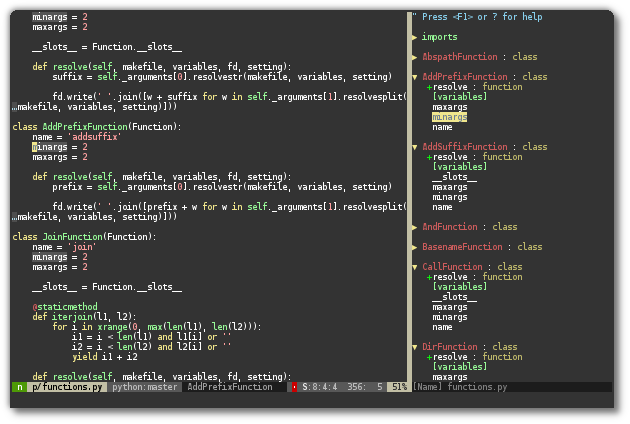The height and width of the screenshot is (424, 630).
Task: Select __slots__ under CallFunction
Action: [454, 297]
